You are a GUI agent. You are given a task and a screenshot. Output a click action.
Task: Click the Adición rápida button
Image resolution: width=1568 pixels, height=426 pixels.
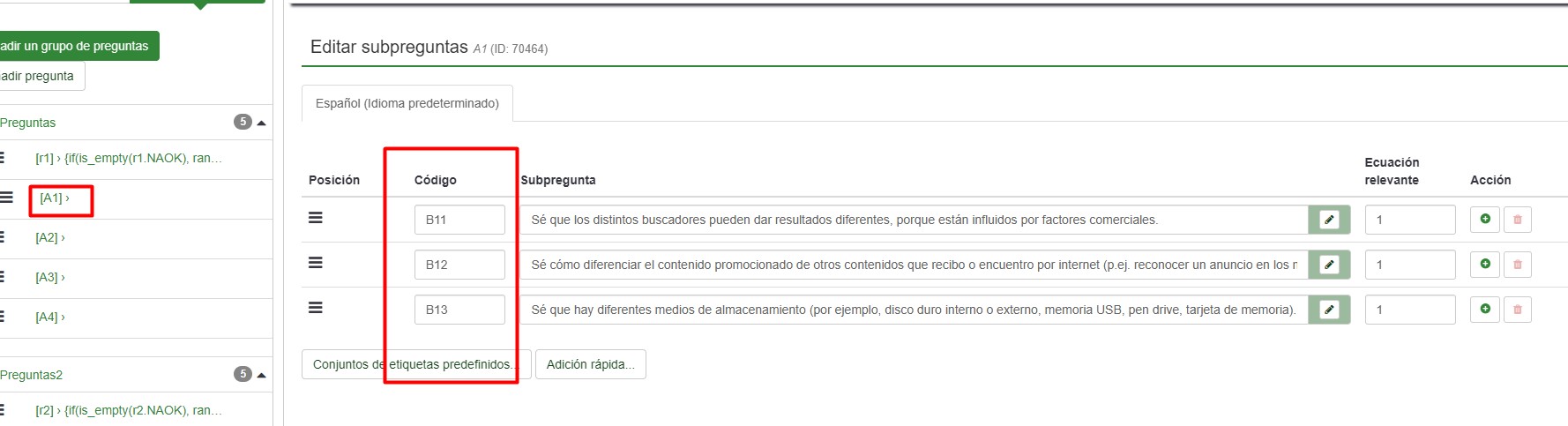(590, 364)
